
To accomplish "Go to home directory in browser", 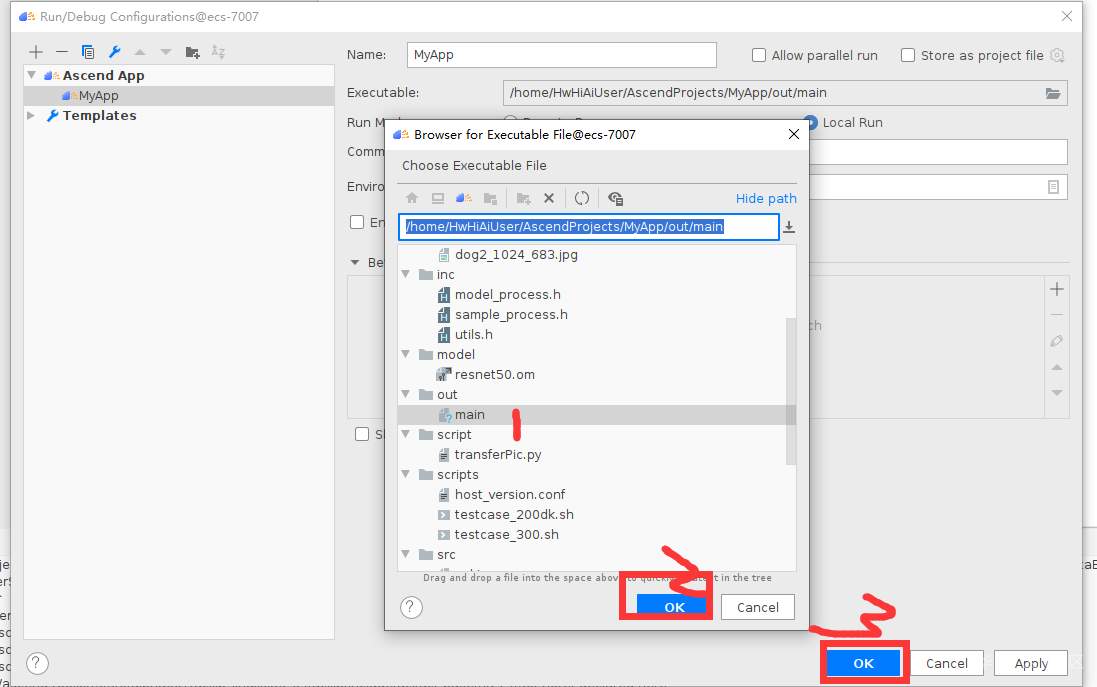I will click(412, 199).
